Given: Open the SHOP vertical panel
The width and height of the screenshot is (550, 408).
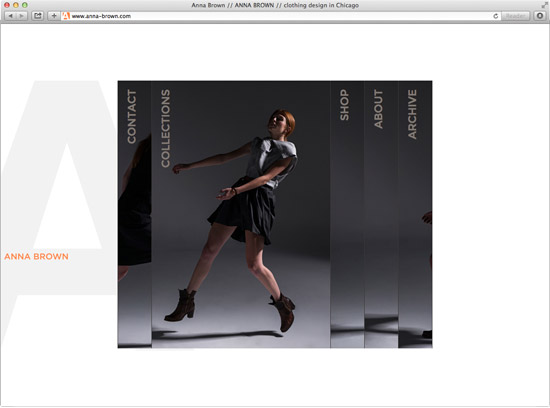Looking at the screenshot, I should (347, 214).
